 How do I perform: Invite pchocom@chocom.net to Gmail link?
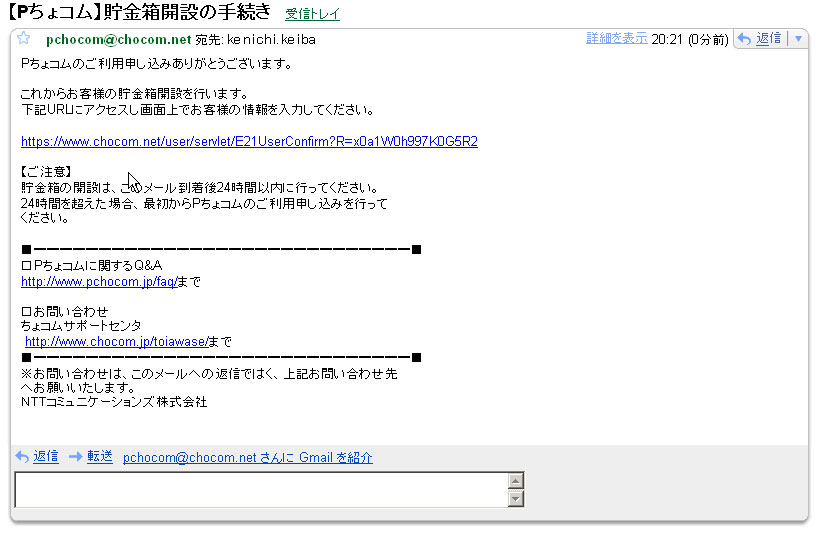pos(248,457)
